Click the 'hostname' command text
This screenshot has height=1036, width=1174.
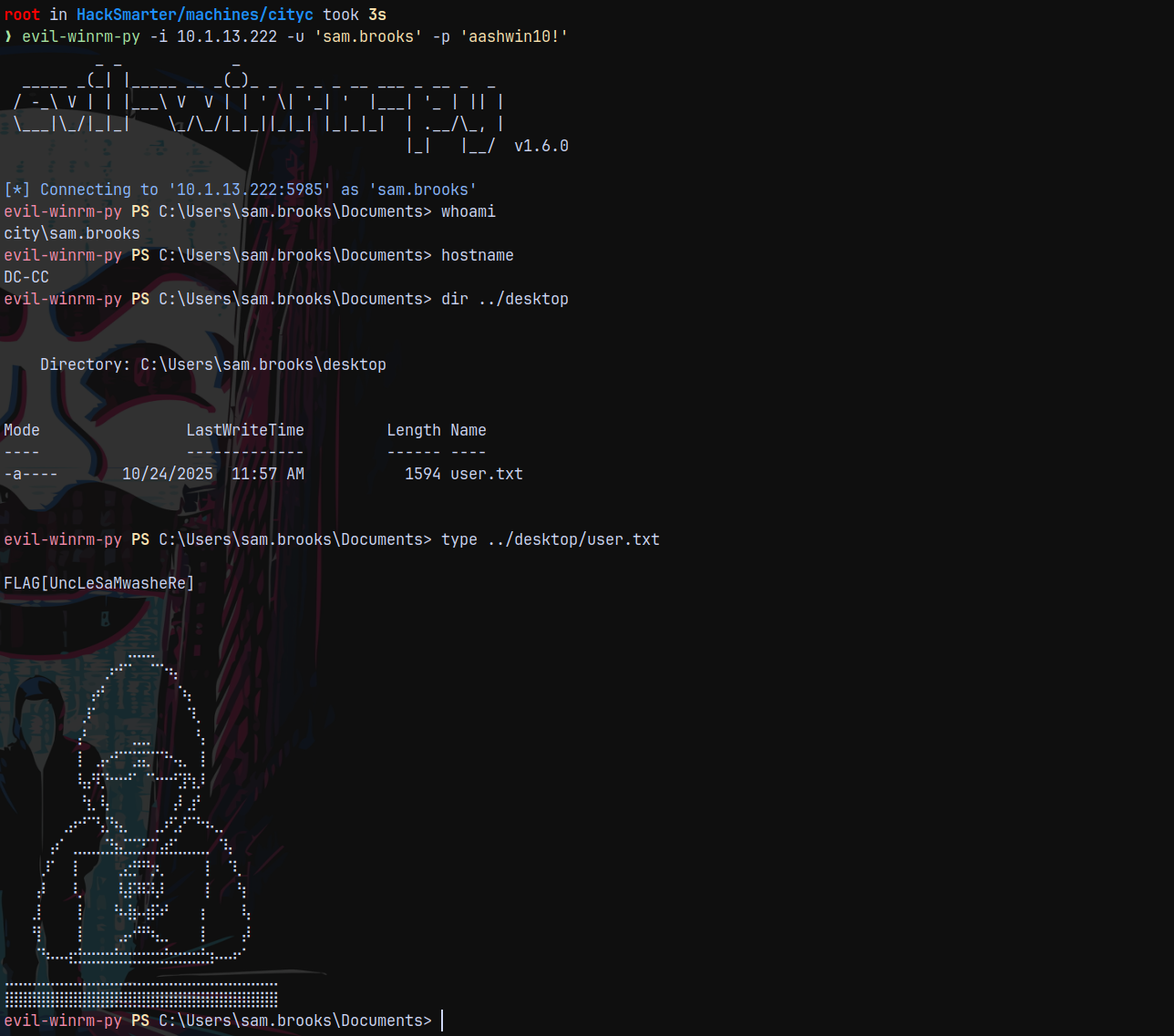pos(477,255)
